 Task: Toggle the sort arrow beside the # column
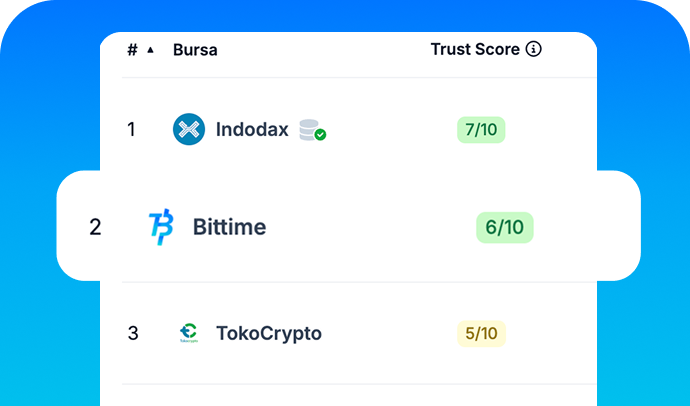point(150,50)
